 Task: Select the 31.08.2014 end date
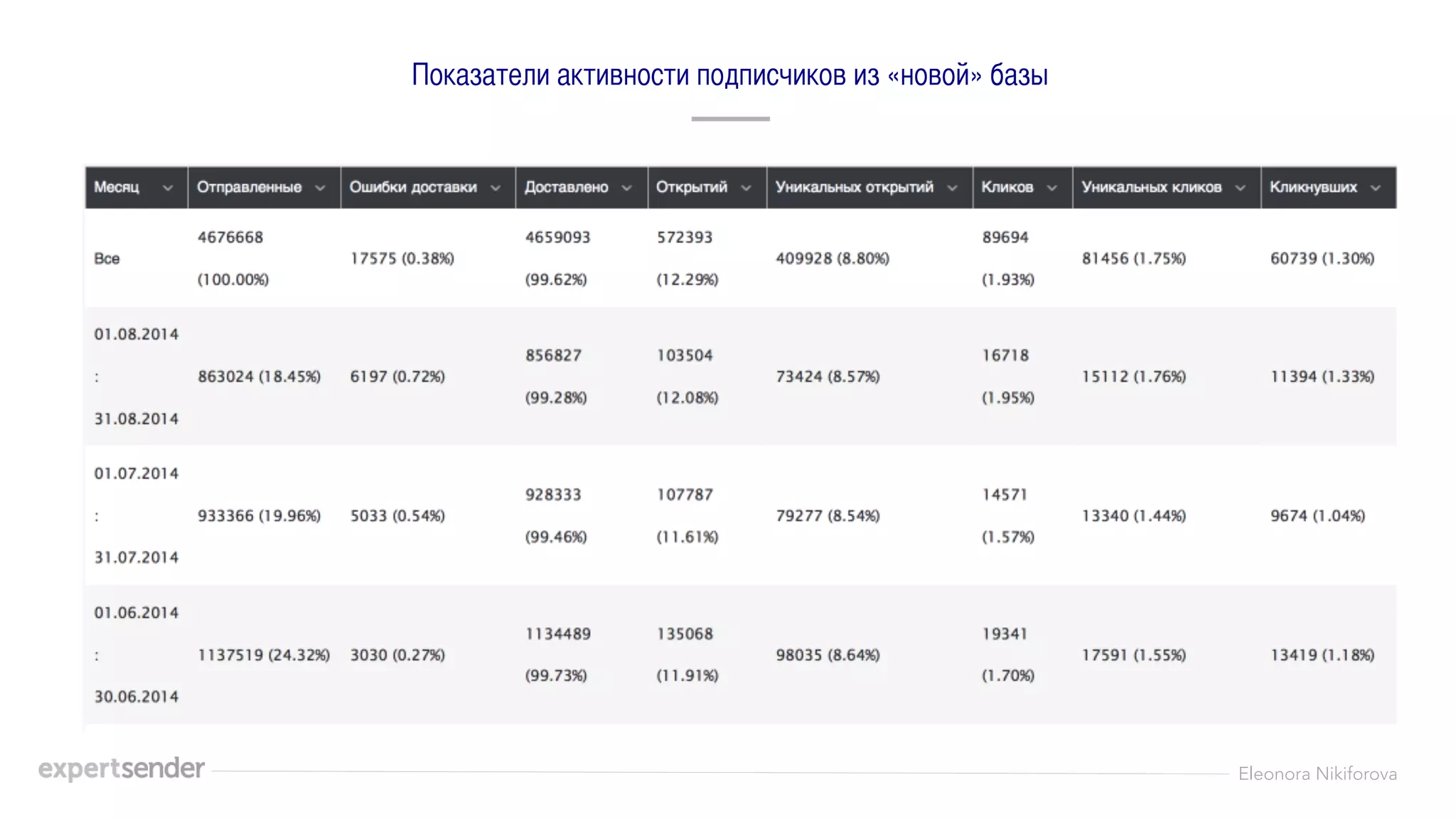point(136,419)
